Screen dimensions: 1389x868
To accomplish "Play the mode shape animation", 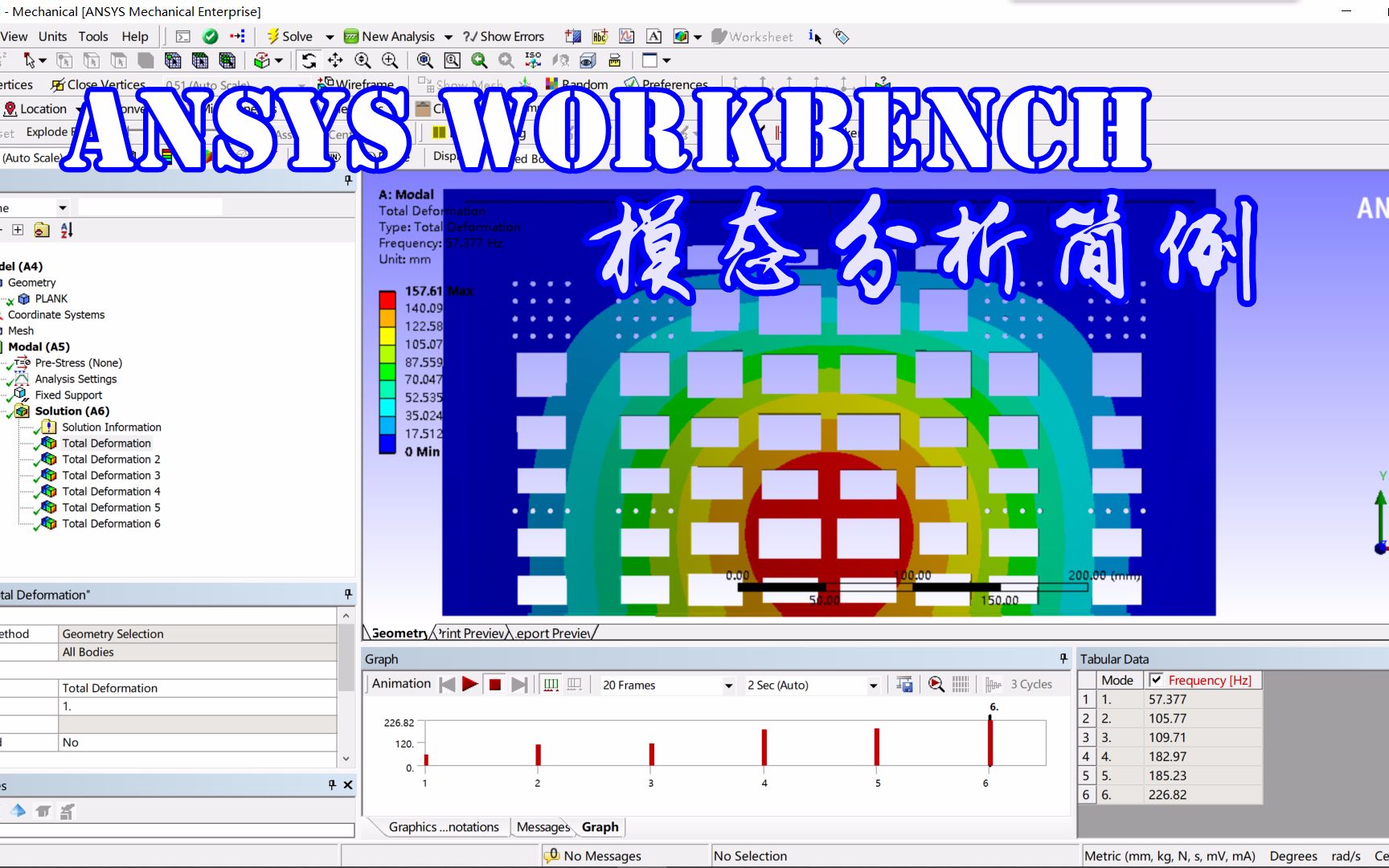I will (470, 685).
